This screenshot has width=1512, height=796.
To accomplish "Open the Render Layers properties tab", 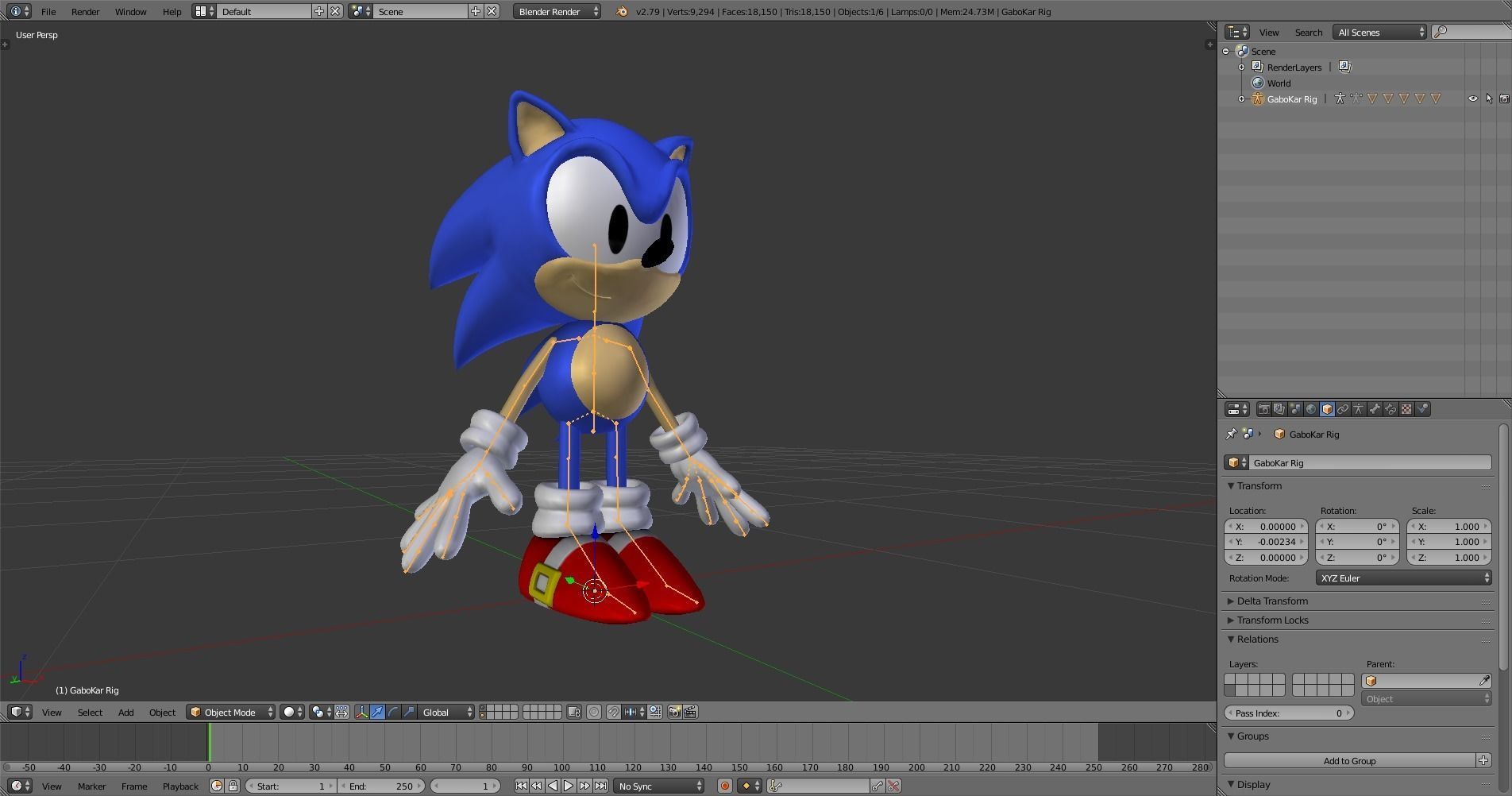I will [1279, 409].
